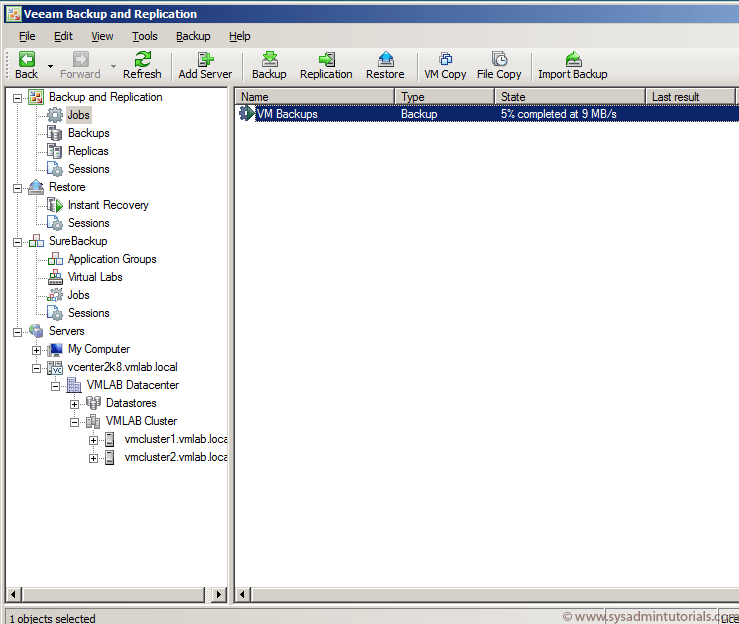Expand the Datastores node

coord(74,404)
